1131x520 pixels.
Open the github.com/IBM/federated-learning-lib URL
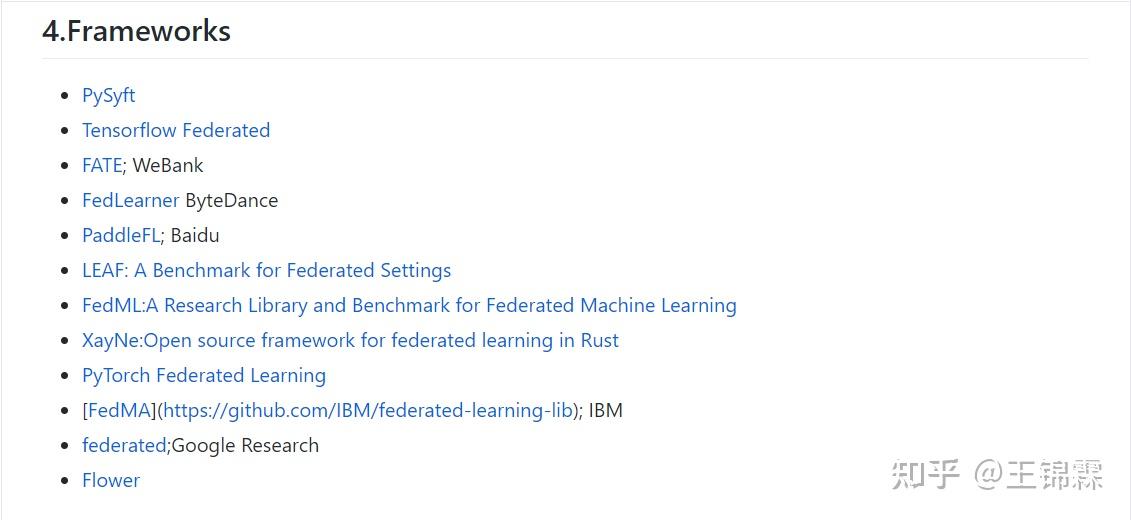tap(368, 411)
